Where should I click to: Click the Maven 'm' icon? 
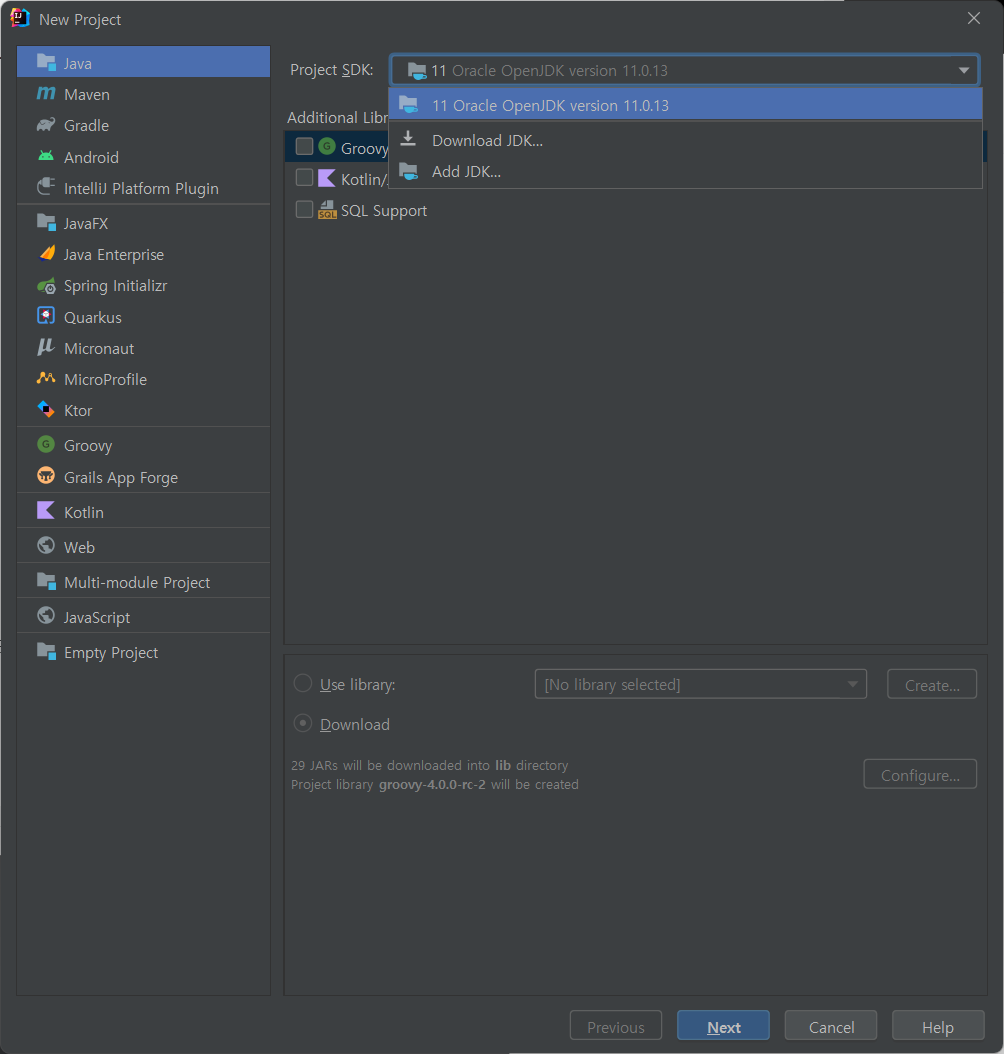[46, 93]
